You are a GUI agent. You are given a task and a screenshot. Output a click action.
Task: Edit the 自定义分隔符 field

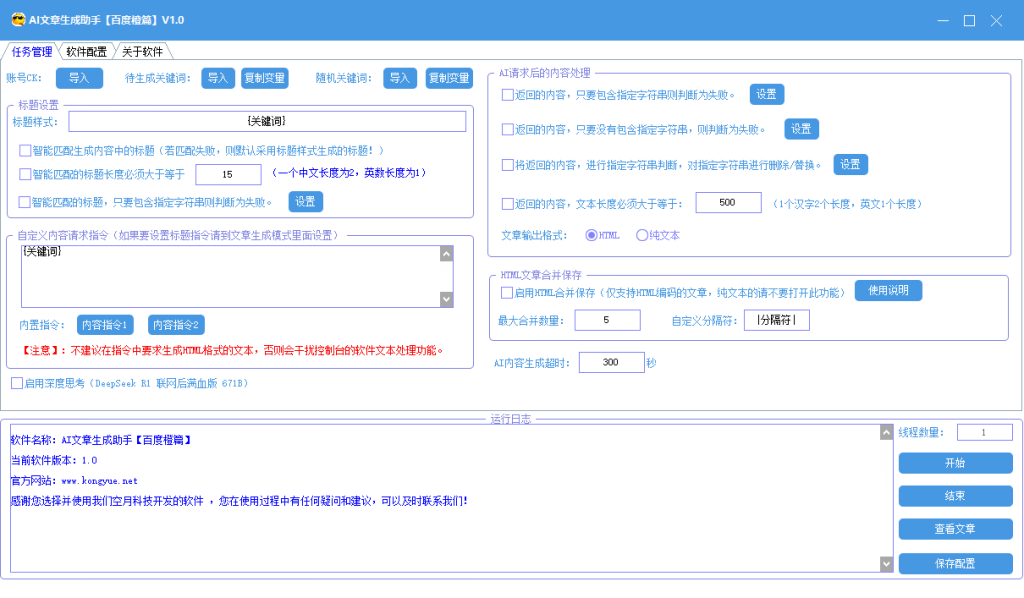[x=776, y=321]
